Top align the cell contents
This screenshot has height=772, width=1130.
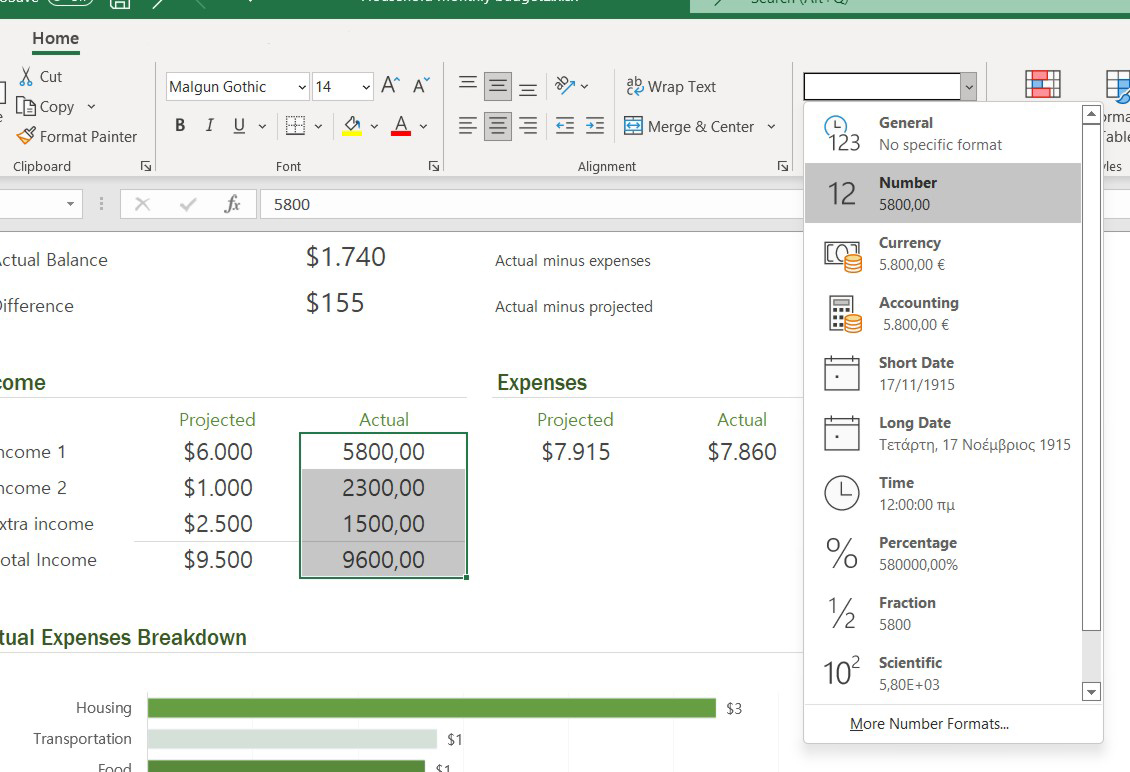coord(468,85)
